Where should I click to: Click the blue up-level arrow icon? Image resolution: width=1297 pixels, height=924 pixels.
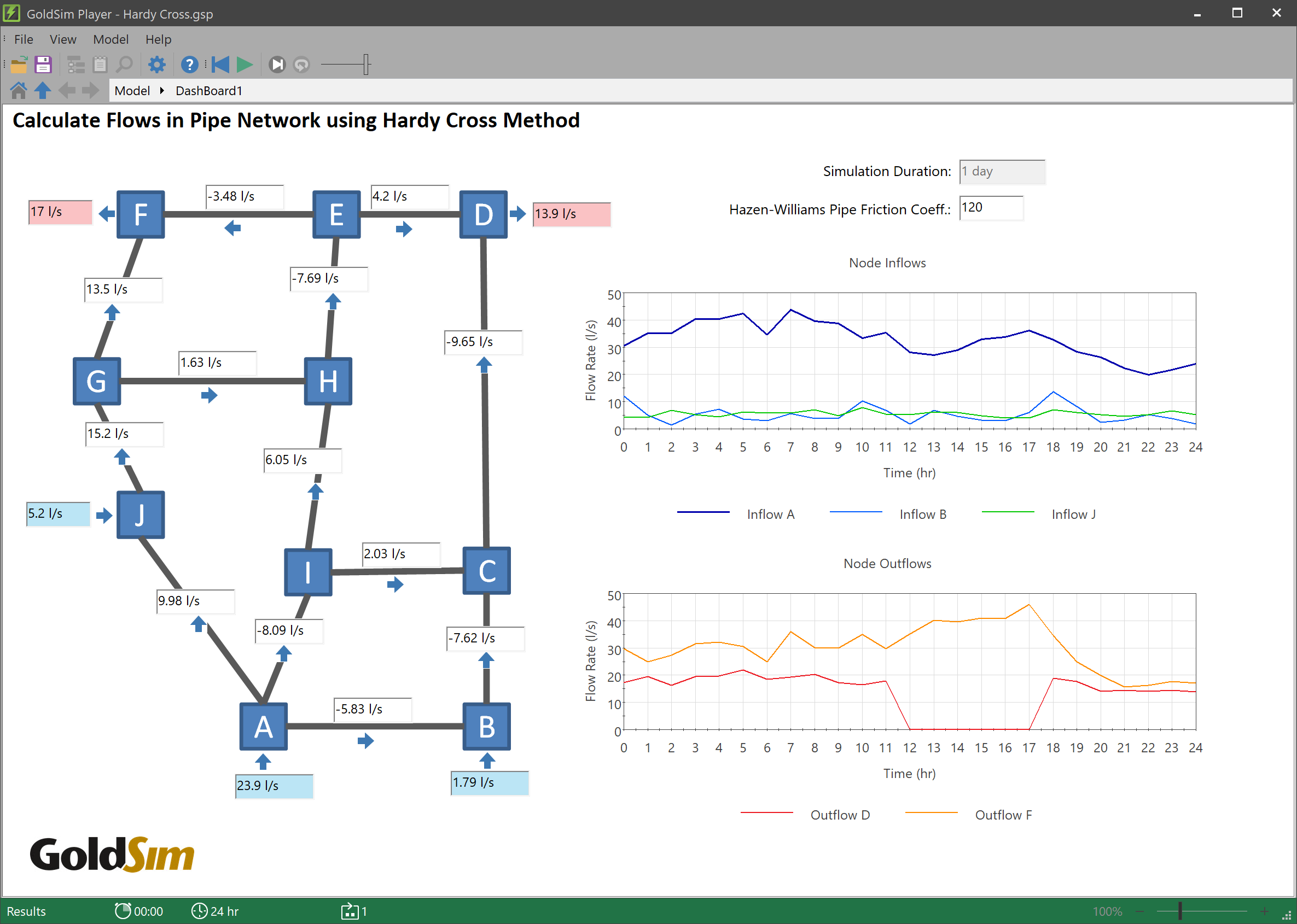click(43, 90)
